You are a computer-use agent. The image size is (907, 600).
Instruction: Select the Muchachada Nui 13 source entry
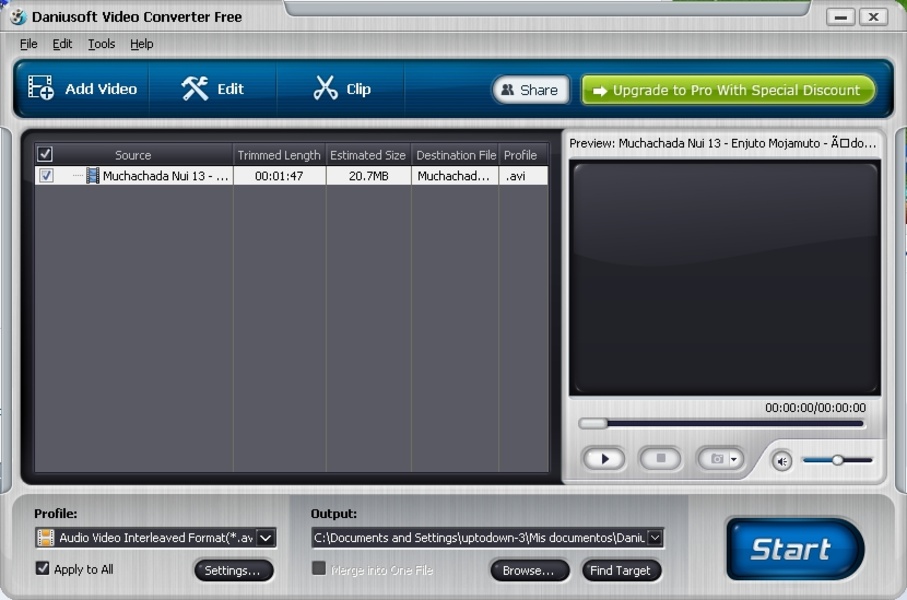click(x=165, y=176)
